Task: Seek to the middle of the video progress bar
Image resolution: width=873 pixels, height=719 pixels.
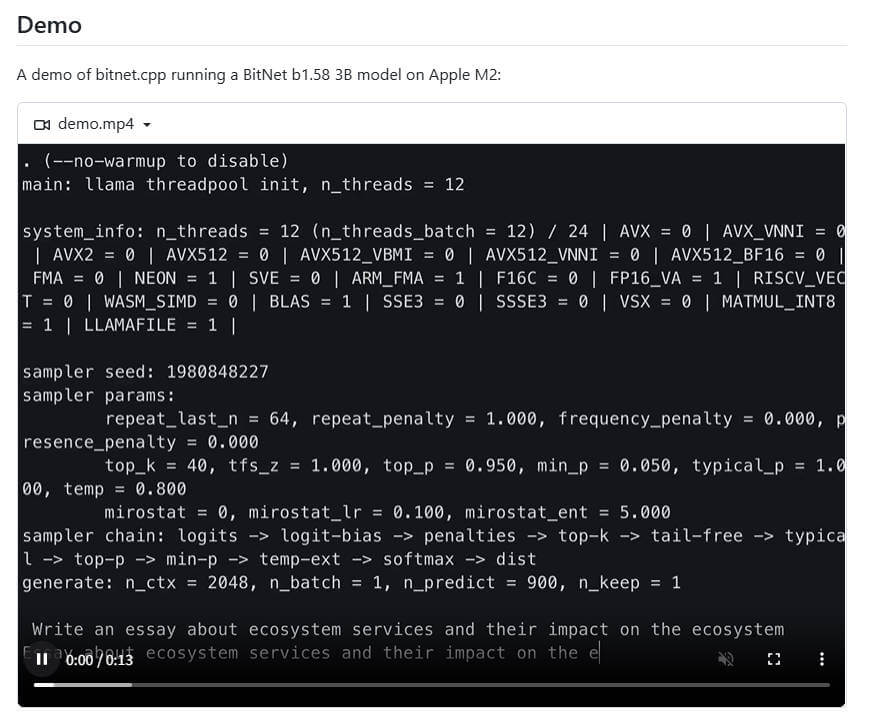Action: pos(431,685)
